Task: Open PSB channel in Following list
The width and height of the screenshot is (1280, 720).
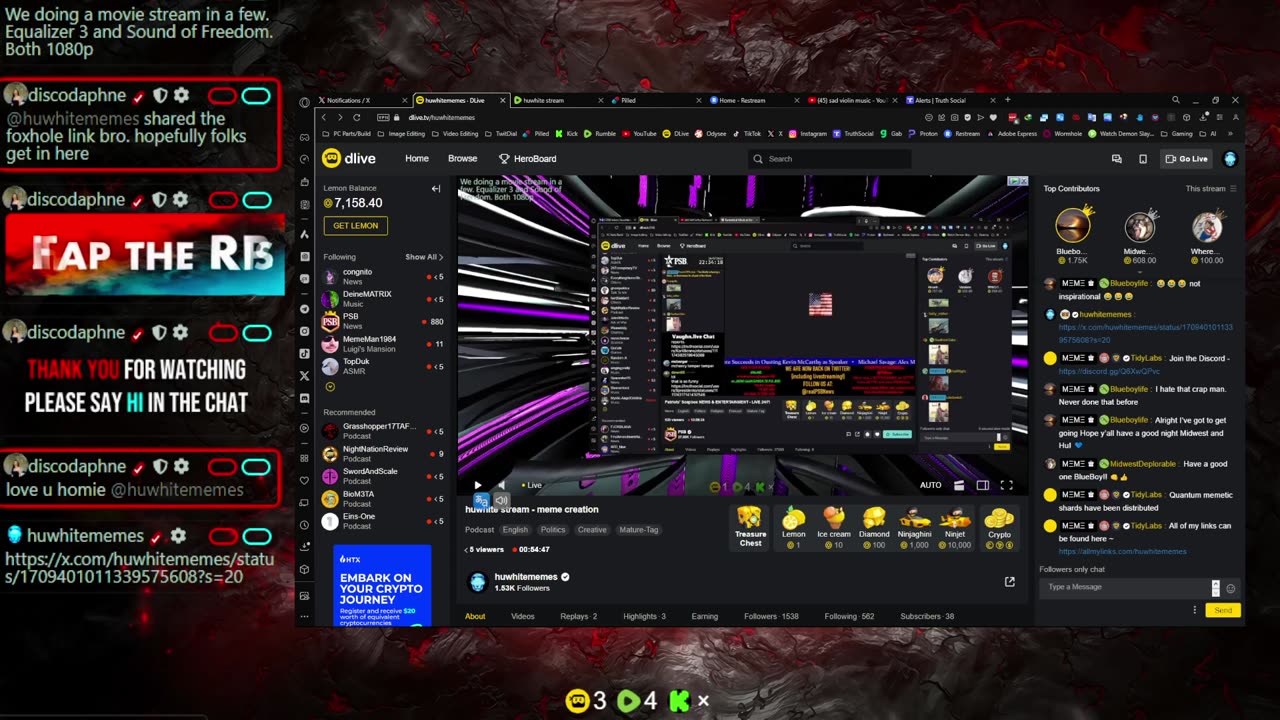Action: 383,321
